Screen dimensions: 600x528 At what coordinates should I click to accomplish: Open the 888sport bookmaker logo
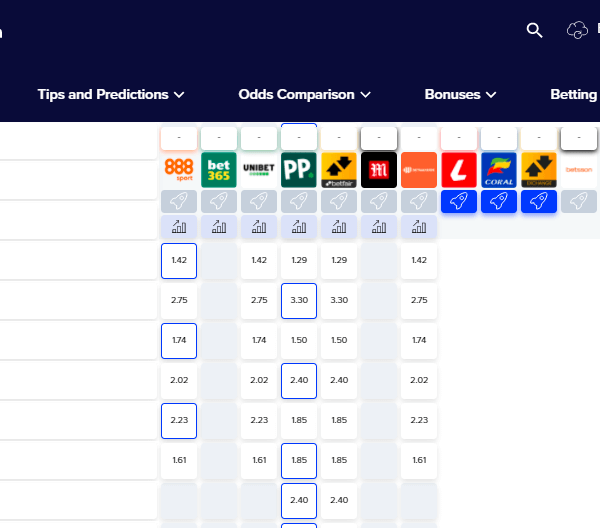click(179, 170)
